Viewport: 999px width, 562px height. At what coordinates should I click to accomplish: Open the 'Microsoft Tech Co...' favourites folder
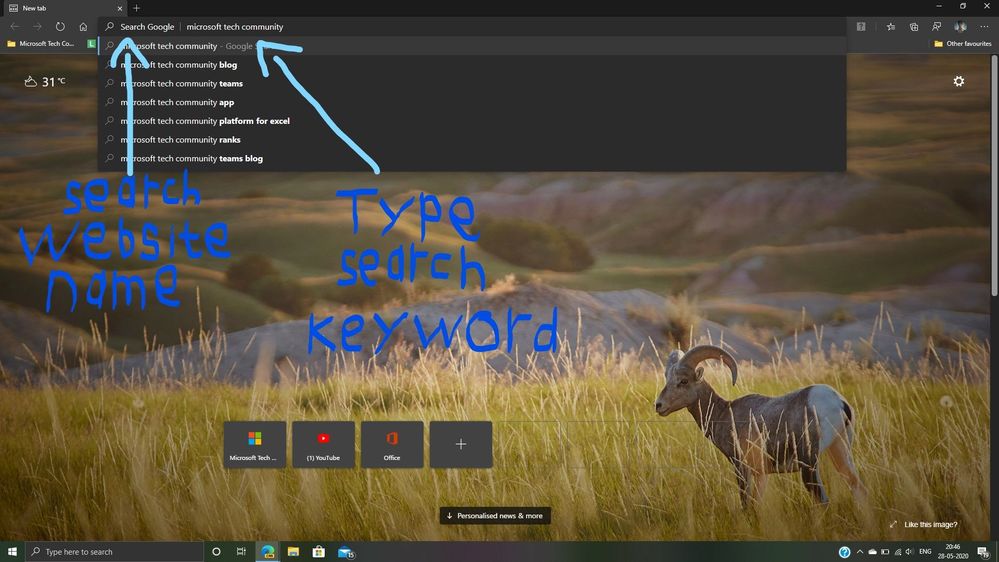coord(40,43)
